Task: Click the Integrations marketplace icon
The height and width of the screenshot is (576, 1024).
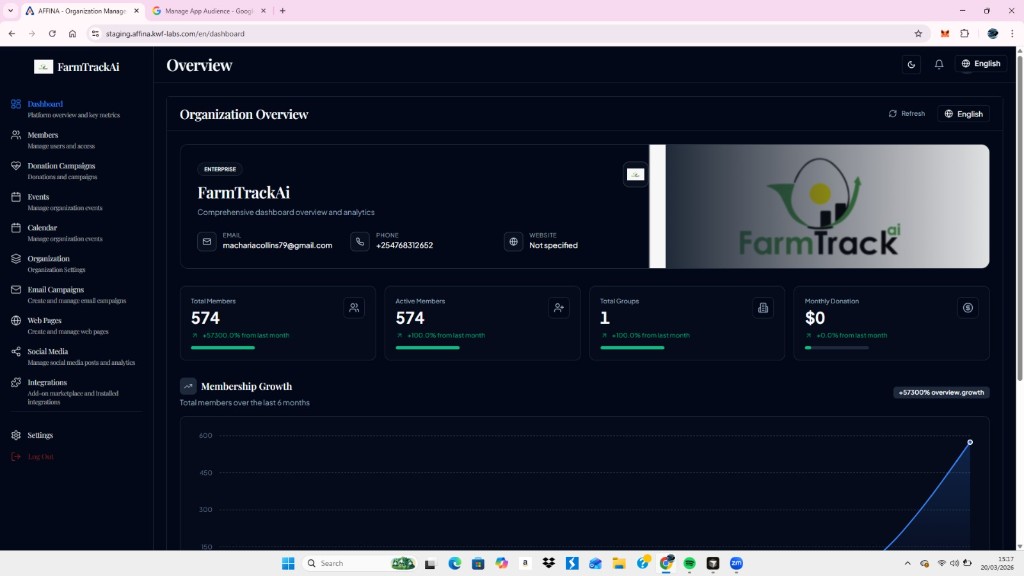Action: click(x=15, y=382)
